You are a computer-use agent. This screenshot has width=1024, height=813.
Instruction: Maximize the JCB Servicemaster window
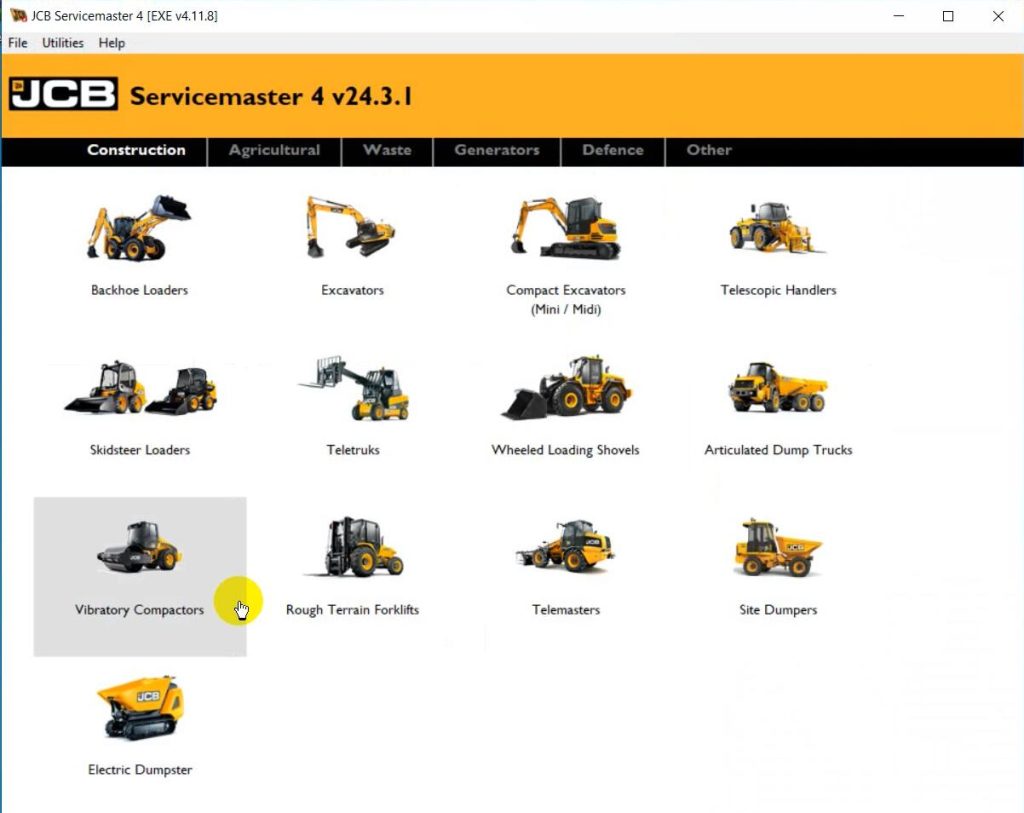point(948,16)
